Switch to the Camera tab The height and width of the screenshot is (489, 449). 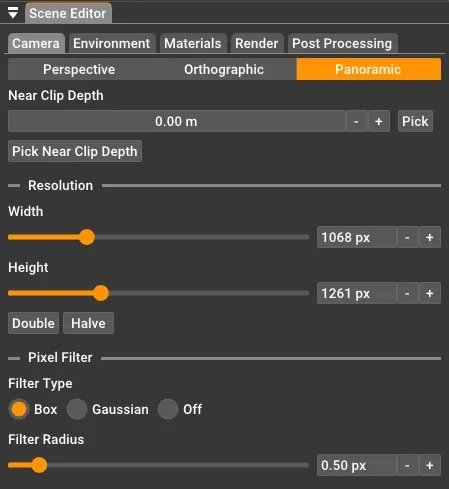click(36, 43)
